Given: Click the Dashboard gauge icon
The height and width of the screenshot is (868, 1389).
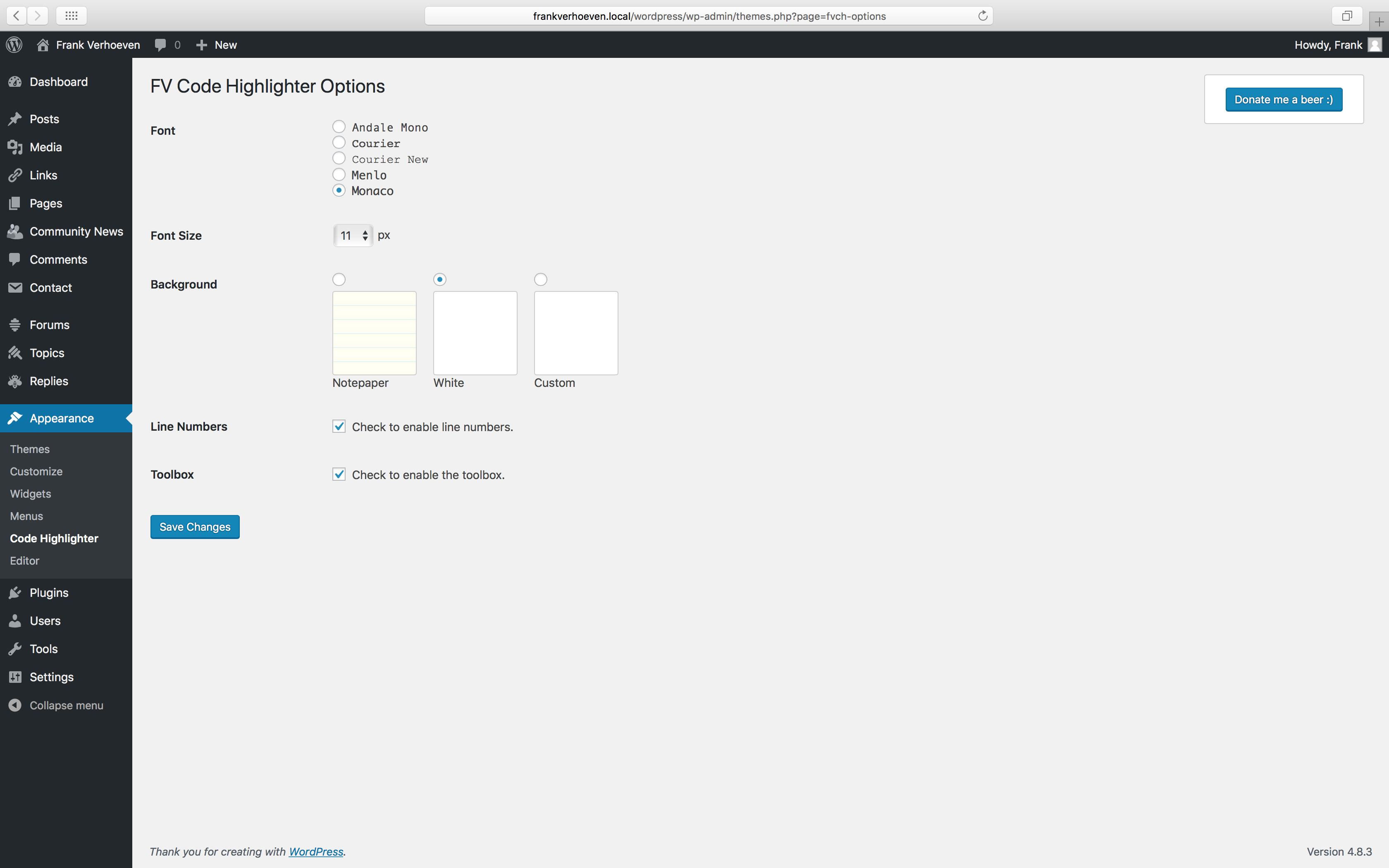Looking at the screenshot, I should pyautogui.click(x=15, y=82).
